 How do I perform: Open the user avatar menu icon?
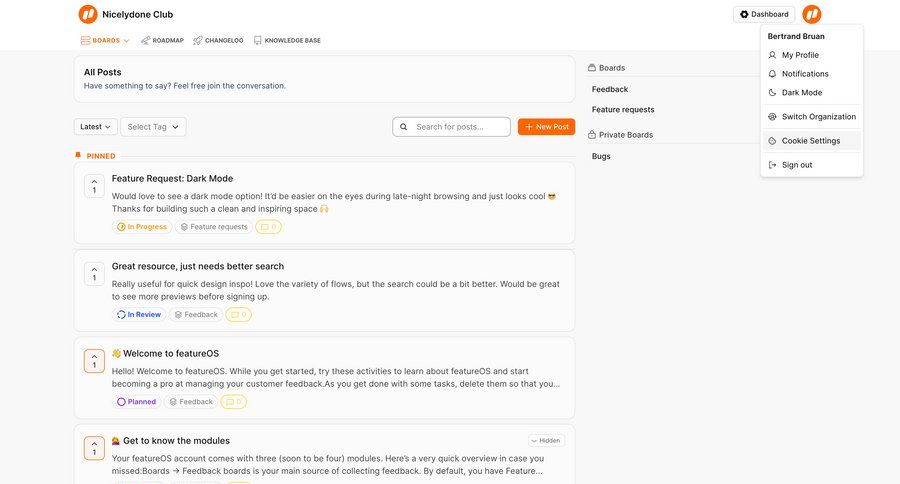click(812, 14)
